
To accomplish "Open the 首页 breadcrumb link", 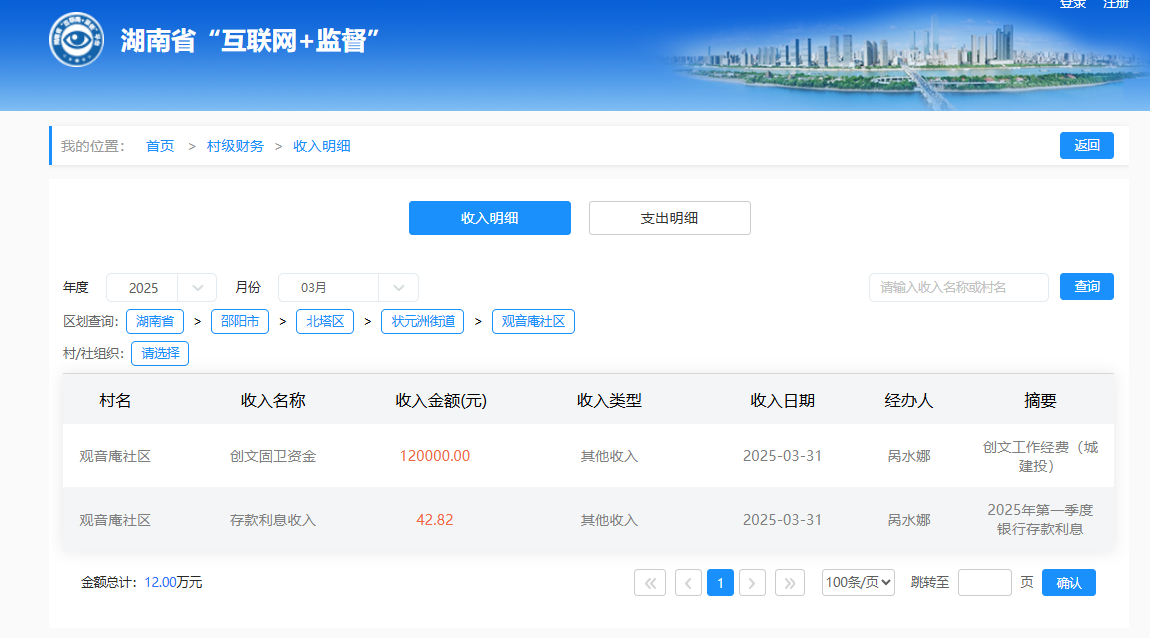I will click(160, 146).
